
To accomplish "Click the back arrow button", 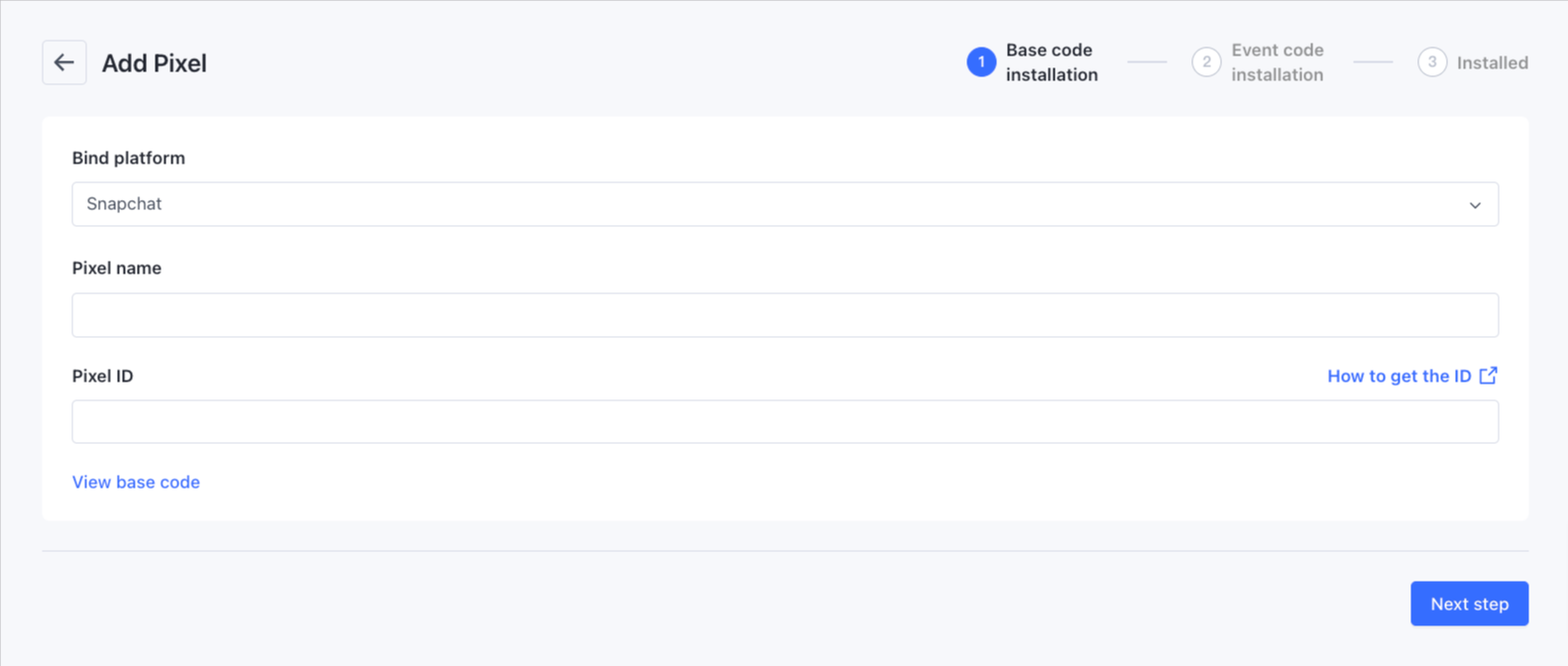I will click(64, 62).
